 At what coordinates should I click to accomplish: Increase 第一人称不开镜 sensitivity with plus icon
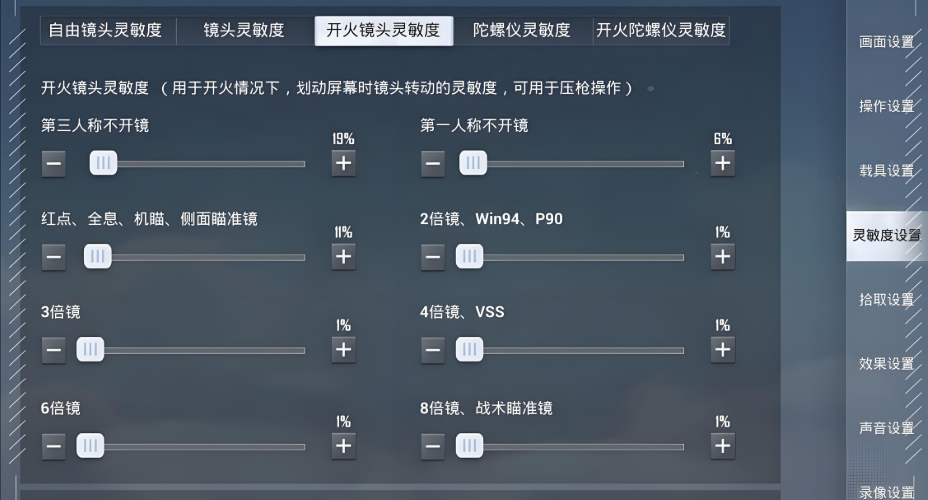point(722,163)
